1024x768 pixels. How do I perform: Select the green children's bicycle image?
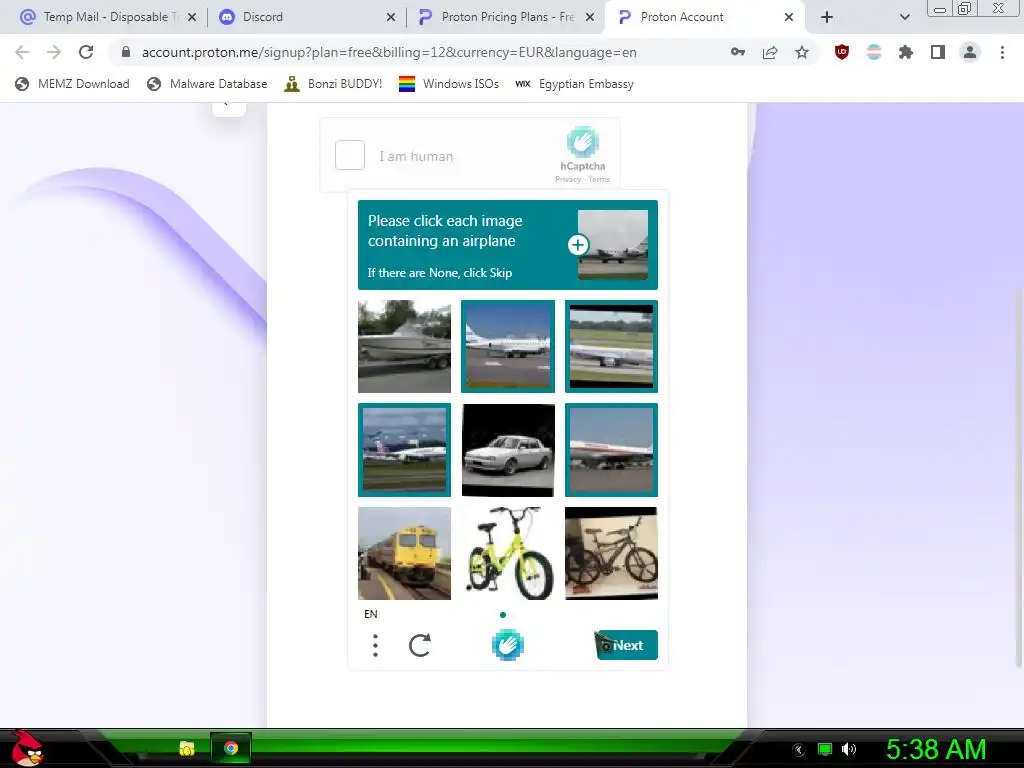tap(508, 553)
